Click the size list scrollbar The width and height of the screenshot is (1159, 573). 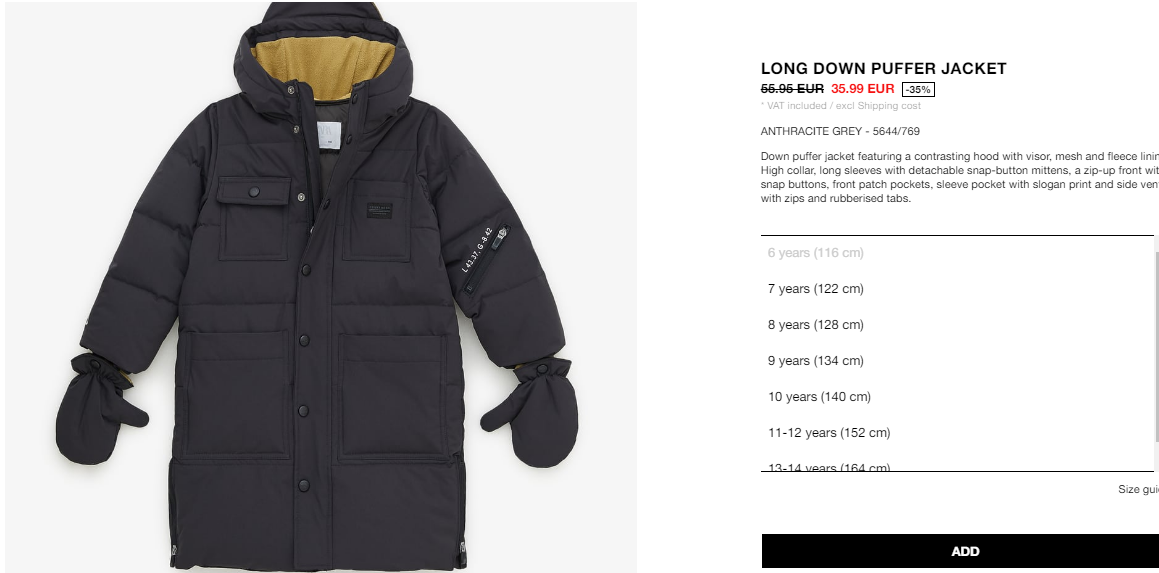point(1156,346)
